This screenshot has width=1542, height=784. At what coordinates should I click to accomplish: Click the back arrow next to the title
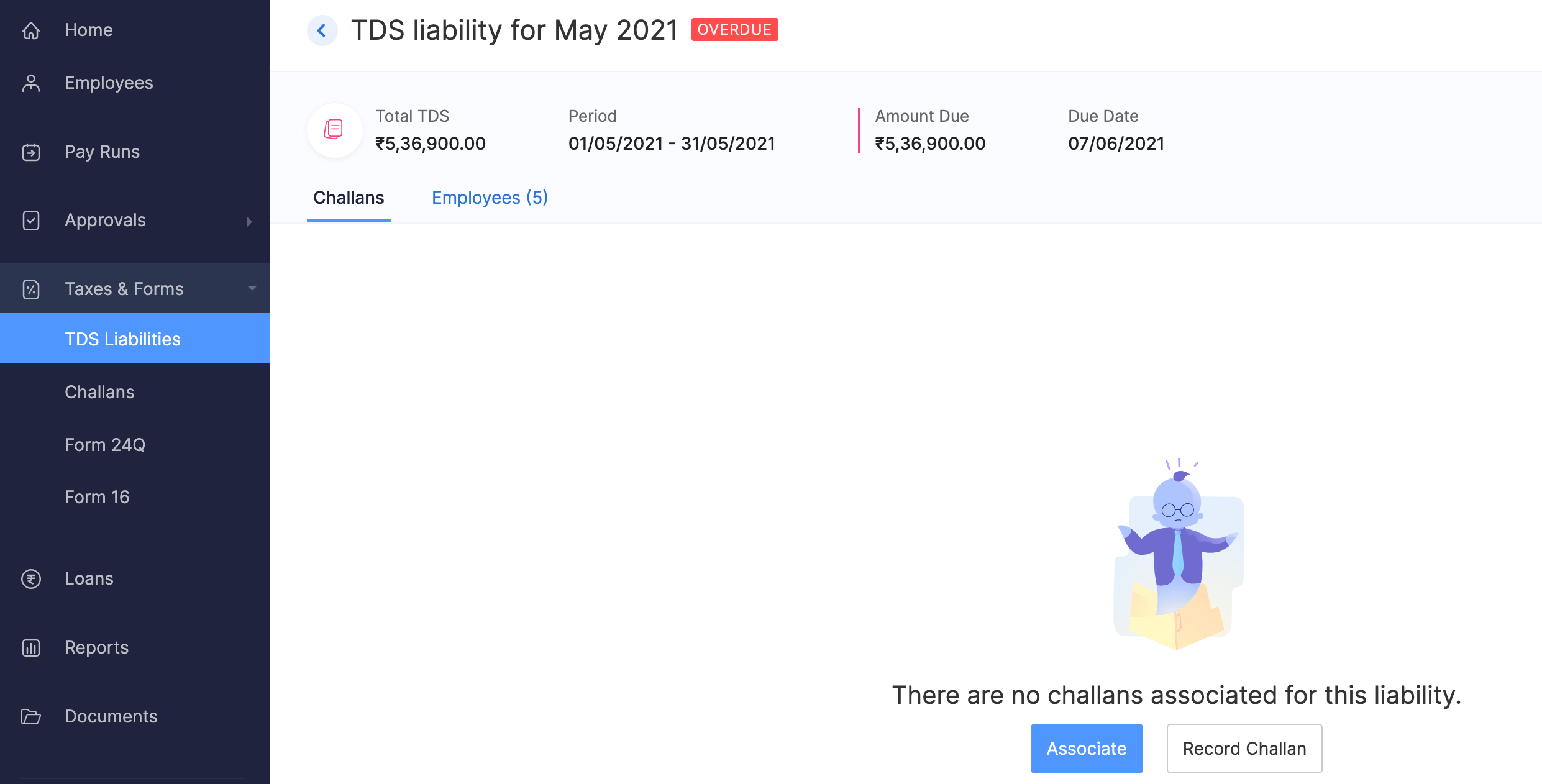click(x=322, y=30)
